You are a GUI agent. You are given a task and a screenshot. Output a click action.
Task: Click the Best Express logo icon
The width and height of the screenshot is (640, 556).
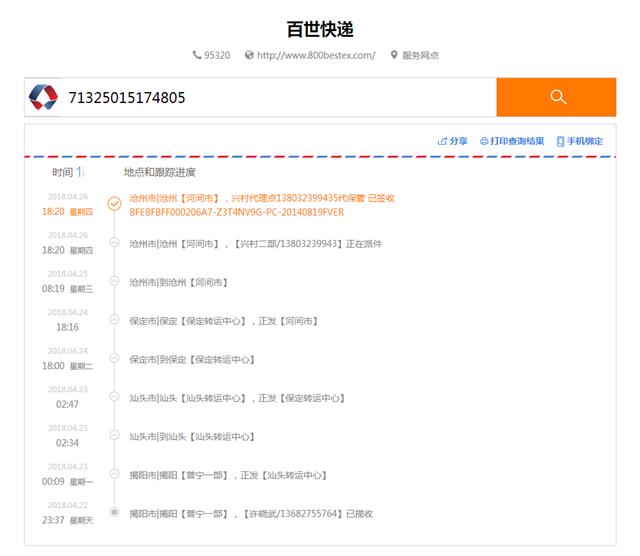point(43,97)
